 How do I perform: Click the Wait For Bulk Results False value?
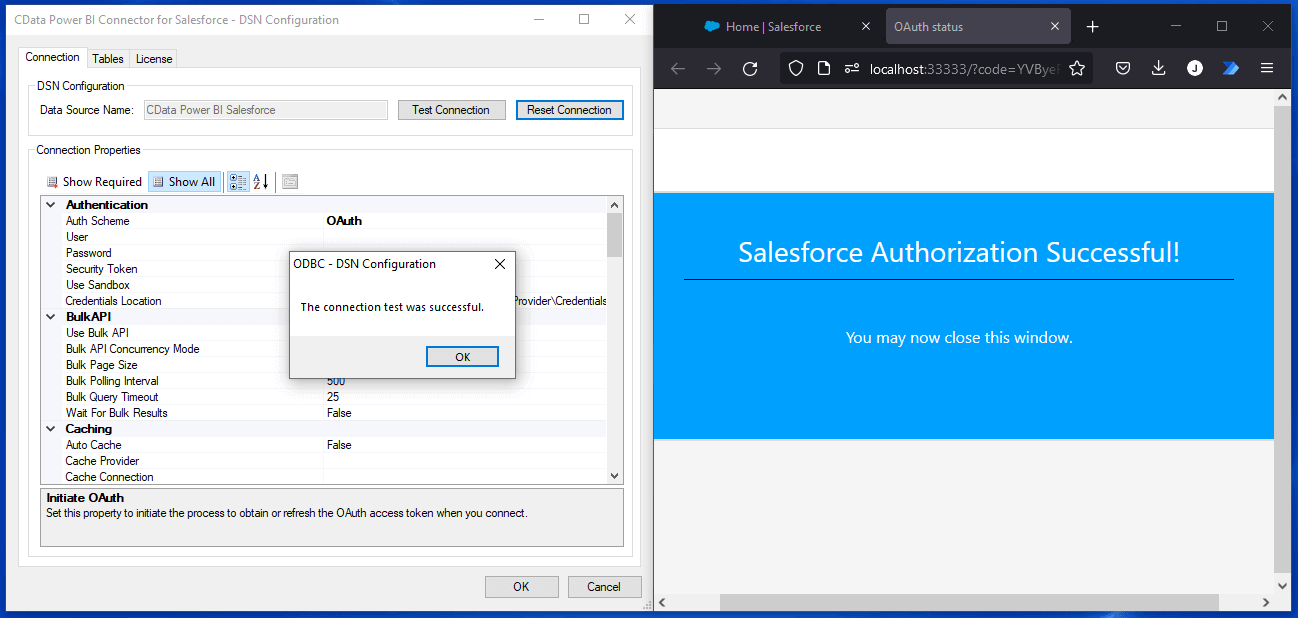click(x=339, y=413)
